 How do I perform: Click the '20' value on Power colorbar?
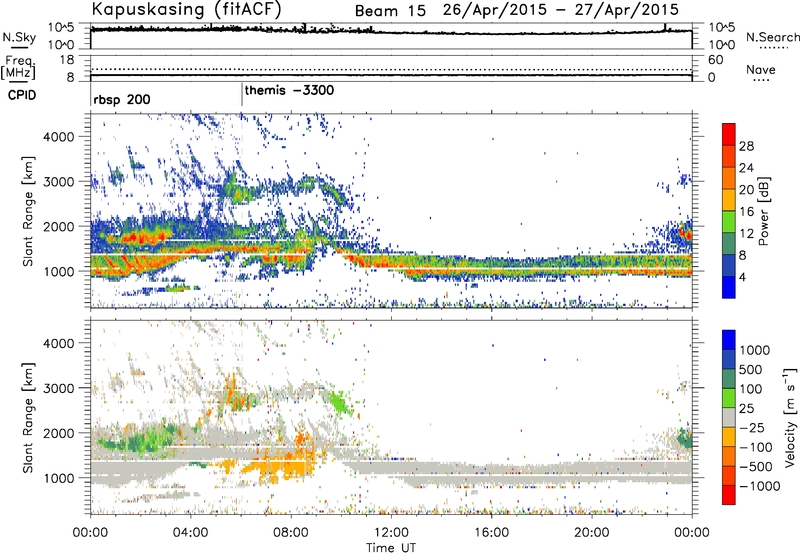(746, 190)
